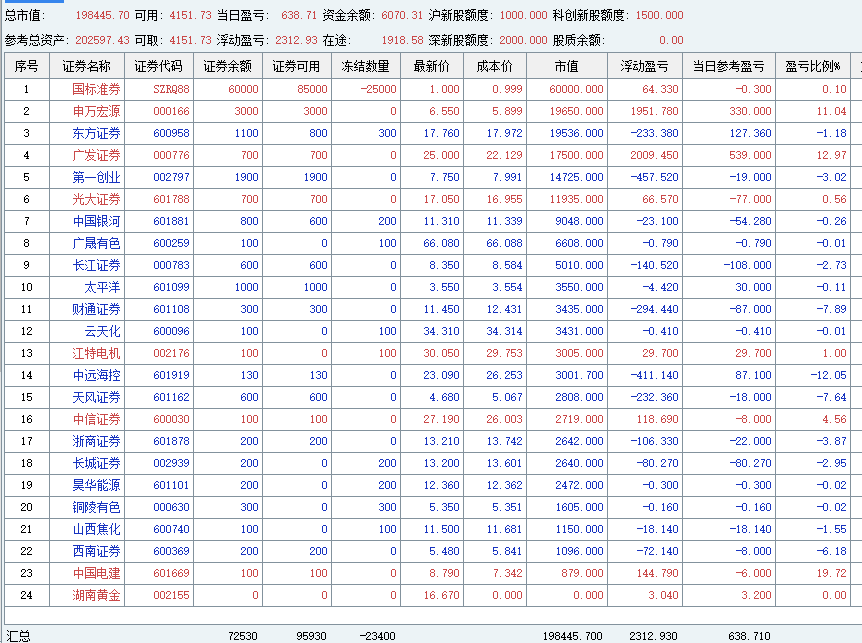Click security code 601919
This screenshot has height=643, width=862.
[171, 375]
